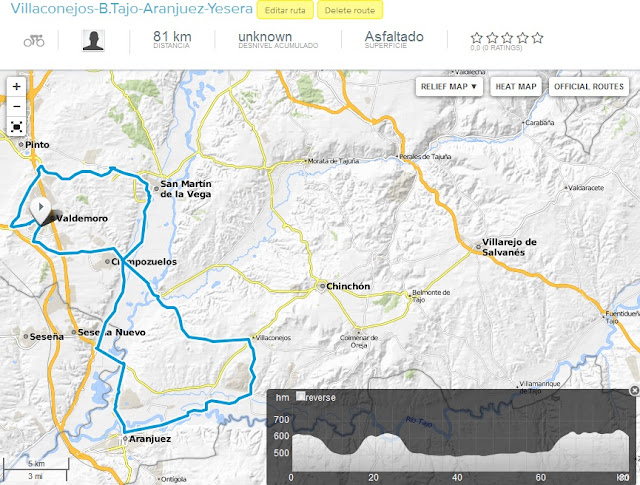Open the route title Villaconejos-B.Tajo-Aranjuez-Yesera
640x485 pixels.
(131, 8)
